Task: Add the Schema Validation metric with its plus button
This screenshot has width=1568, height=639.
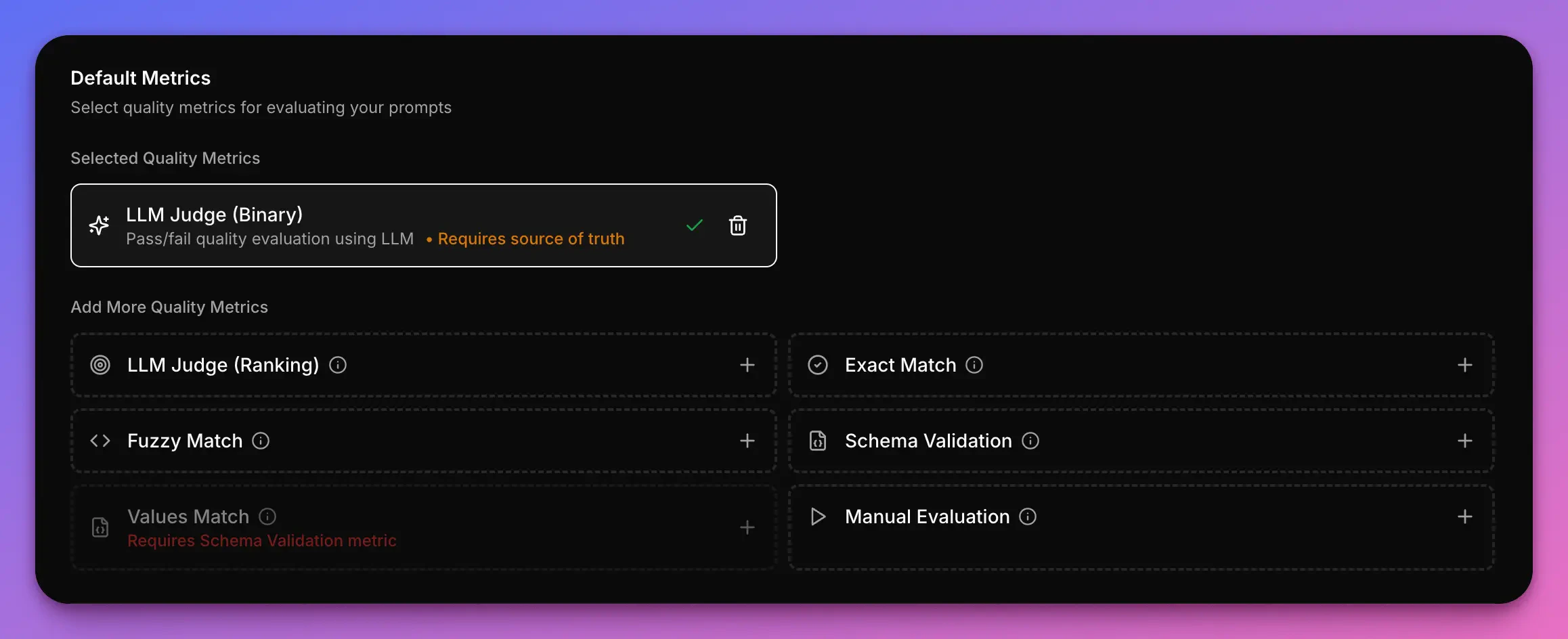Action: pos(1464,441)
